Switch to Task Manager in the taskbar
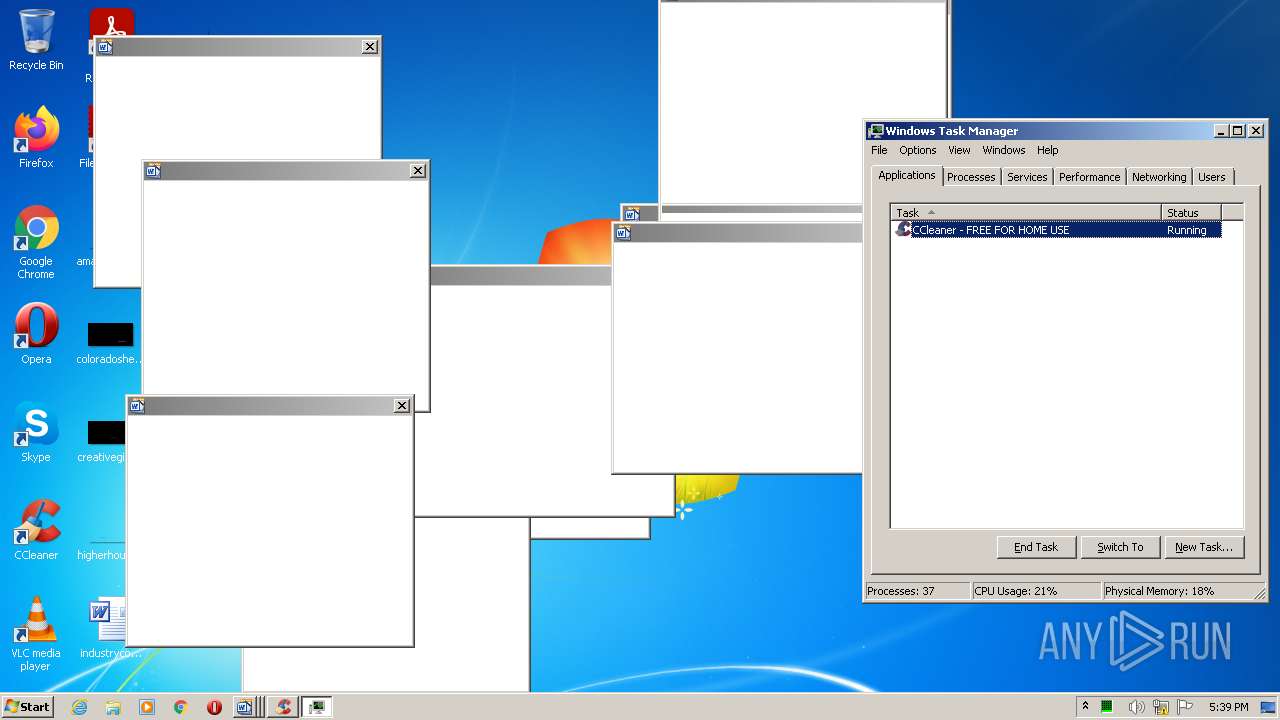This screenshot has height=720, width=1280. [317, 707]
